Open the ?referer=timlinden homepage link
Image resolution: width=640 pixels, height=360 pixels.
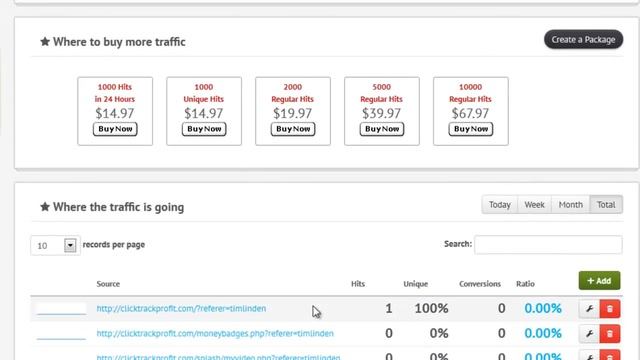pos(181,309)
